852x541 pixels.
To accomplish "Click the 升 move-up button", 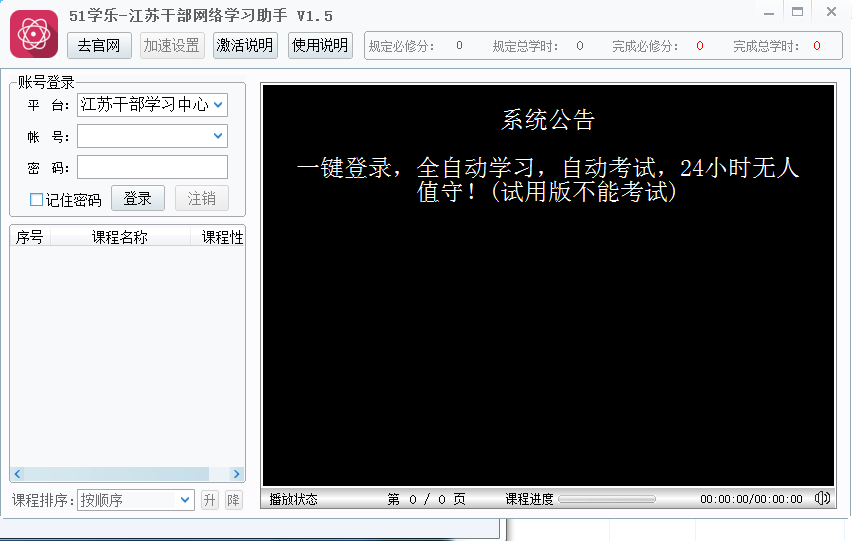I will point(209,500).
